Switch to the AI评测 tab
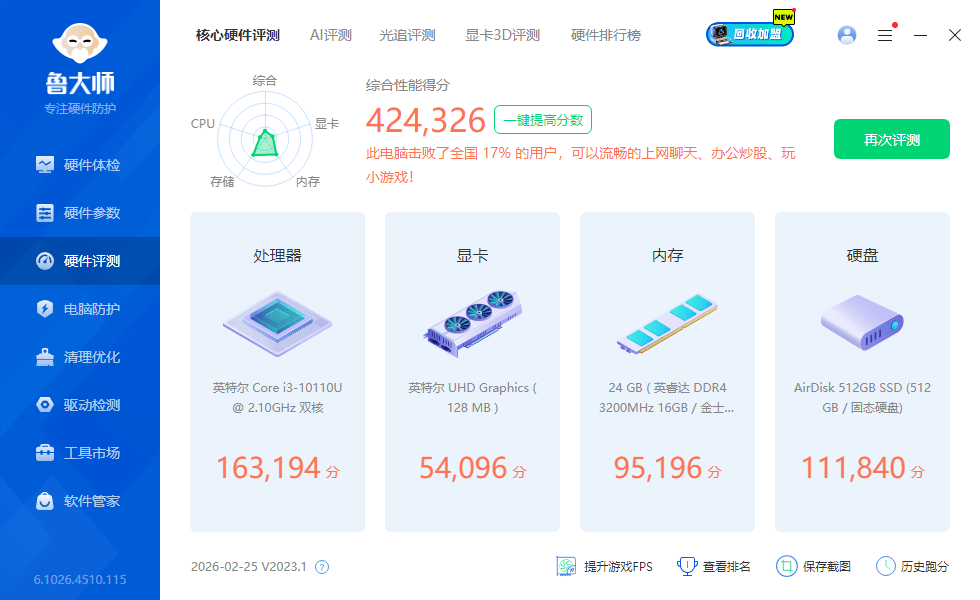 [331, 34]
